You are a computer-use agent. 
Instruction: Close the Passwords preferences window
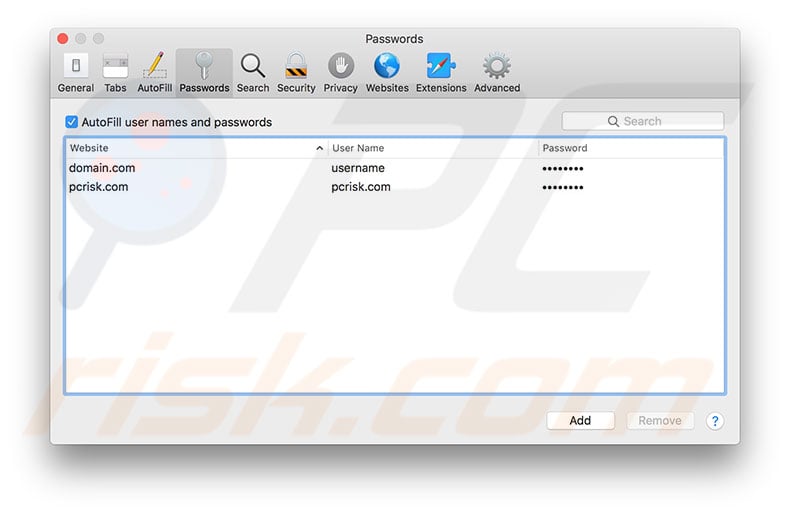(63, 39)
